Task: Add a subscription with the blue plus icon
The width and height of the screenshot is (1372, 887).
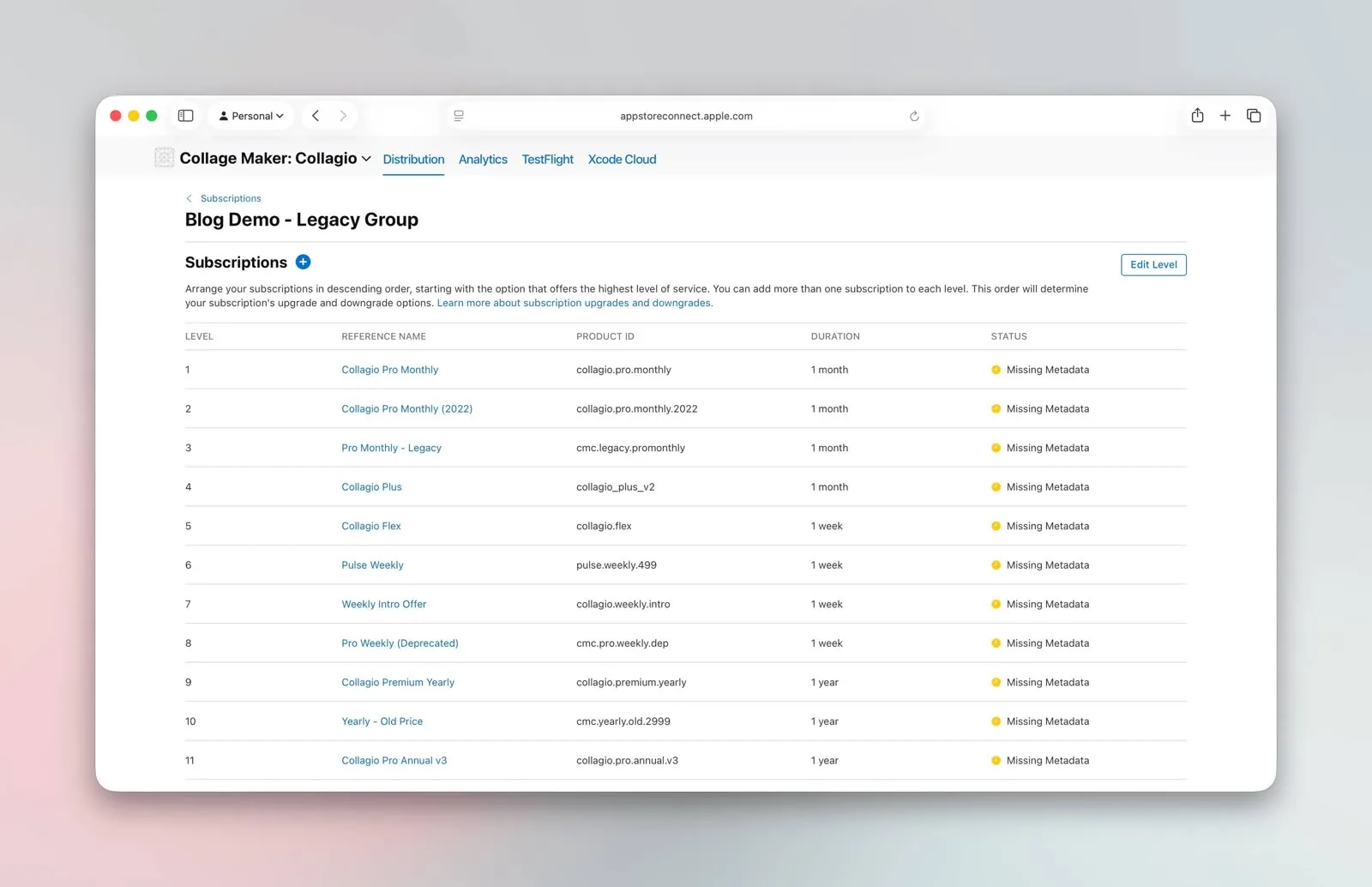Action: pyautogui.click(x=303, y=262)
